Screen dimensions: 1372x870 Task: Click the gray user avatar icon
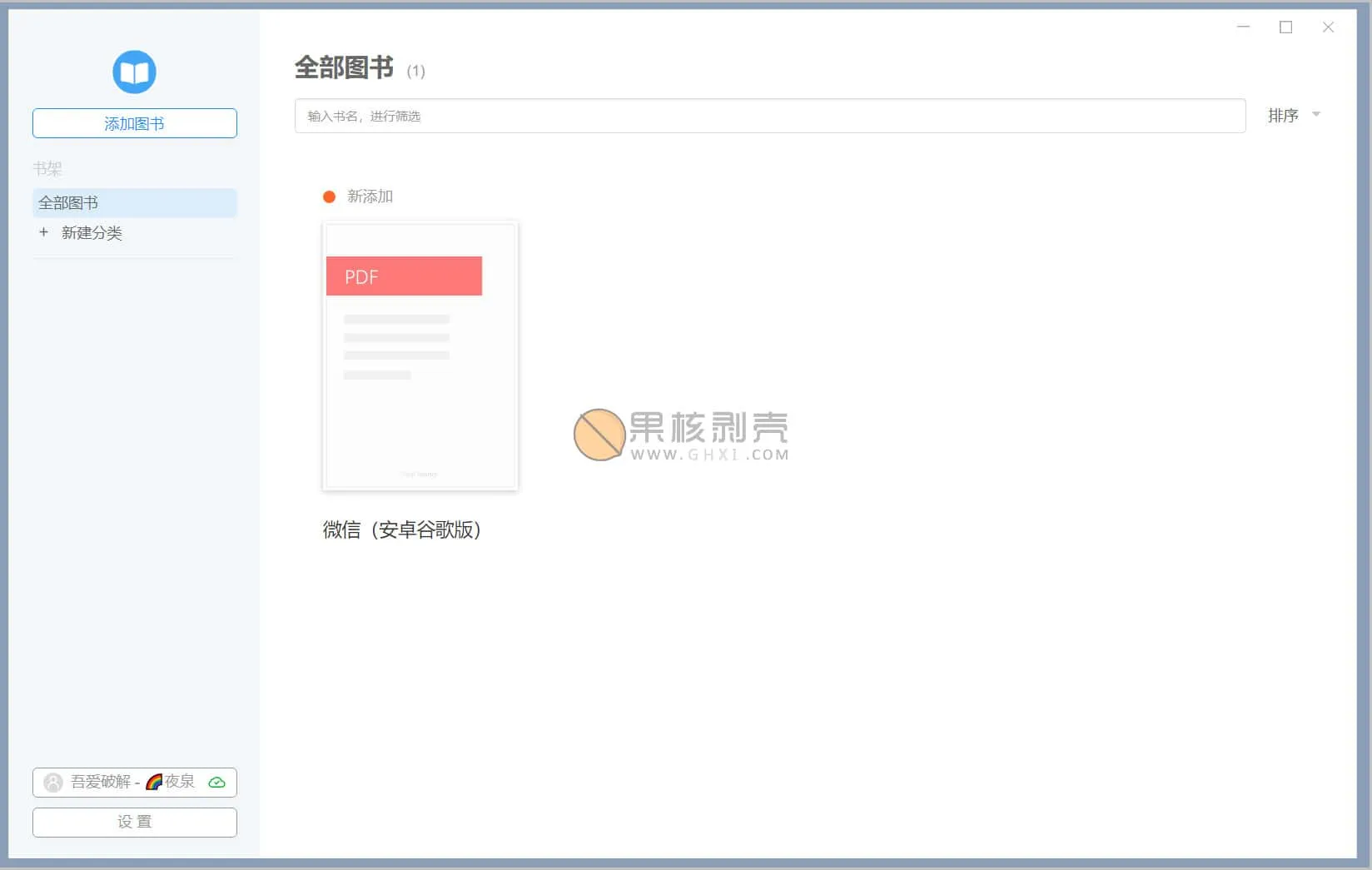[x=53, y=782]
